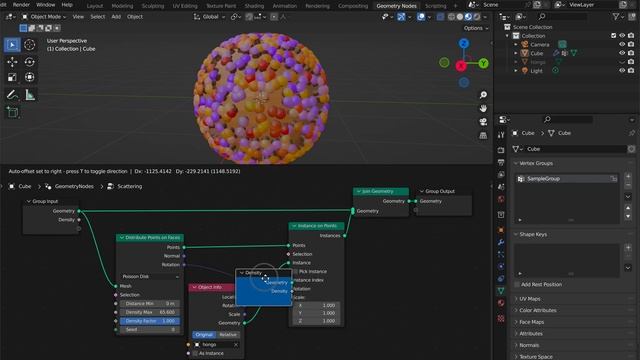Click the viewport zoom magnifier icon
The width and height of the screenshot is (640, 360).
pos(483,95)
